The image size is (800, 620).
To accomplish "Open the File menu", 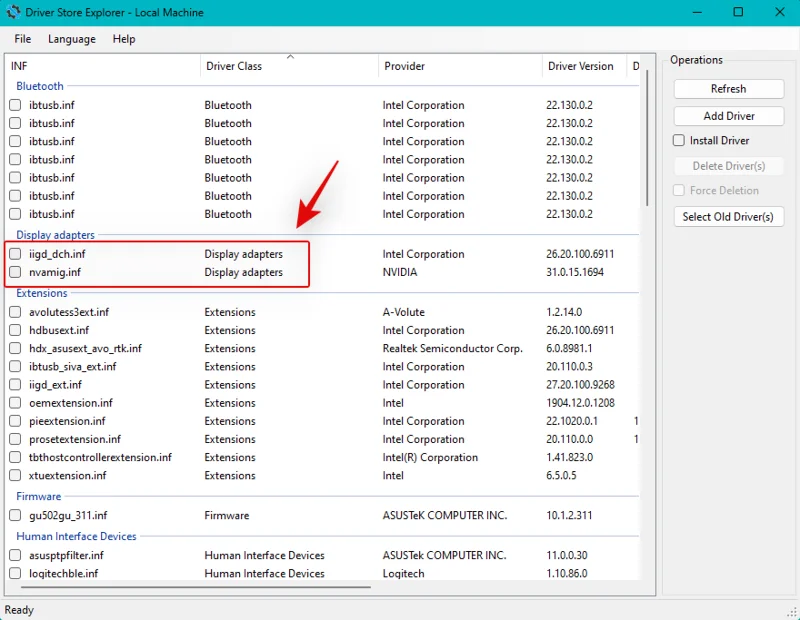I will pos(23,39).
